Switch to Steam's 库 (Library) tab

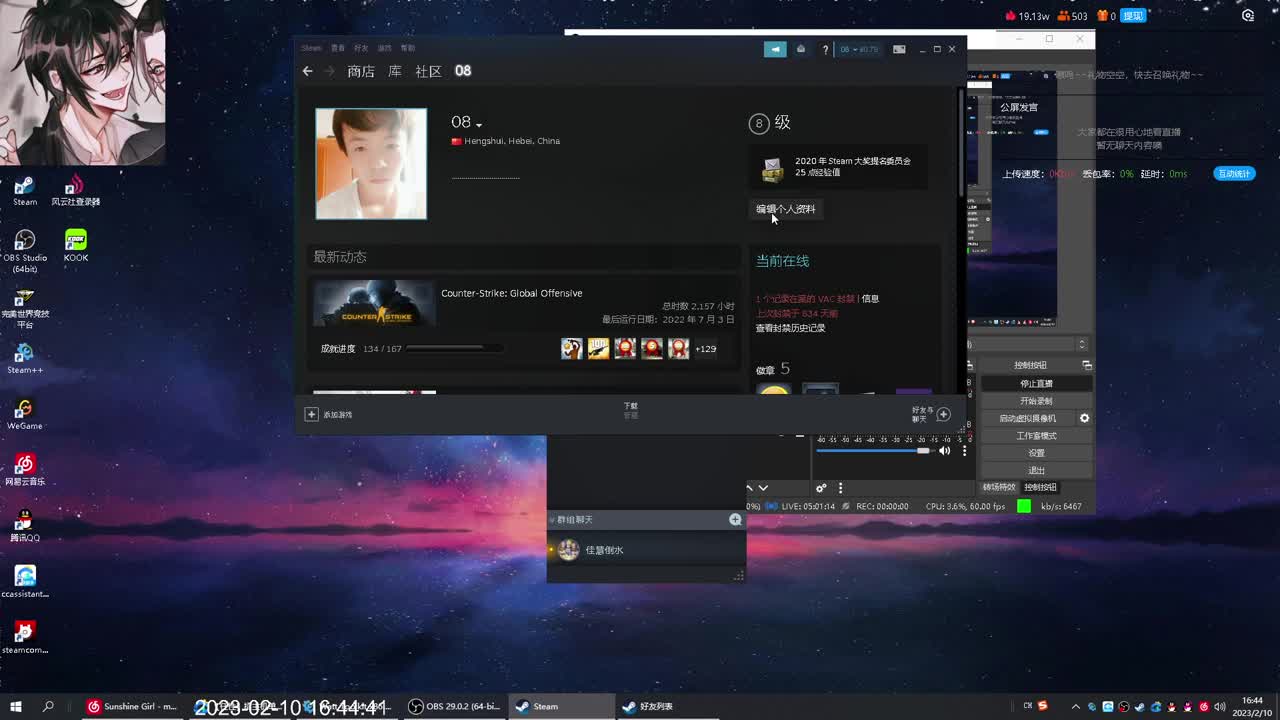tap(394, 71)
